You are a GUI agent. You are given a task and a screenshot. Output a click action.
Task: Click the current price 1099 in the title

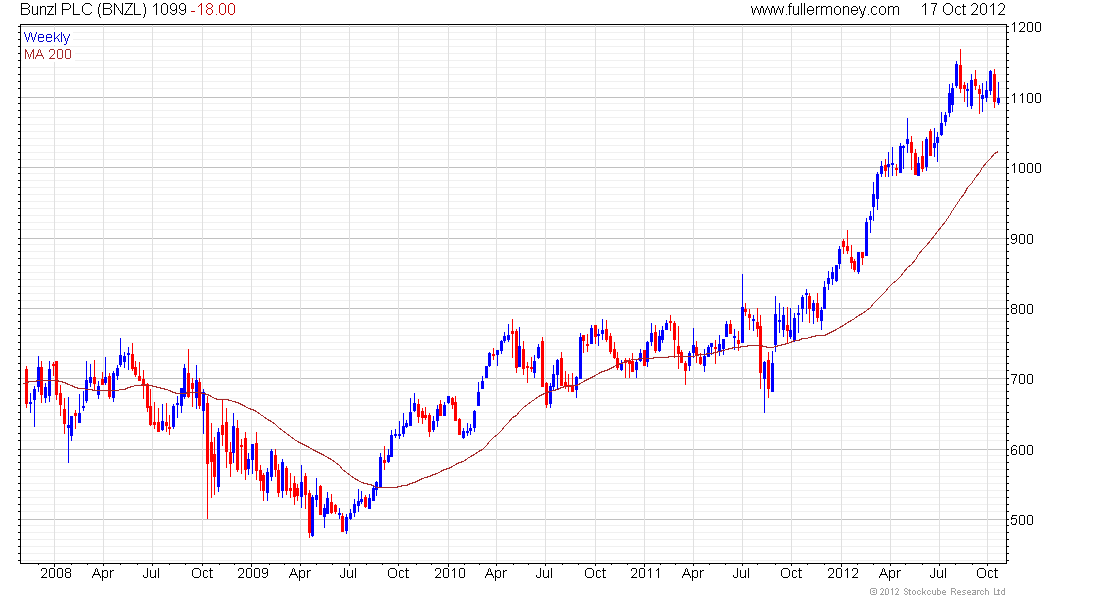coord(169,10)
